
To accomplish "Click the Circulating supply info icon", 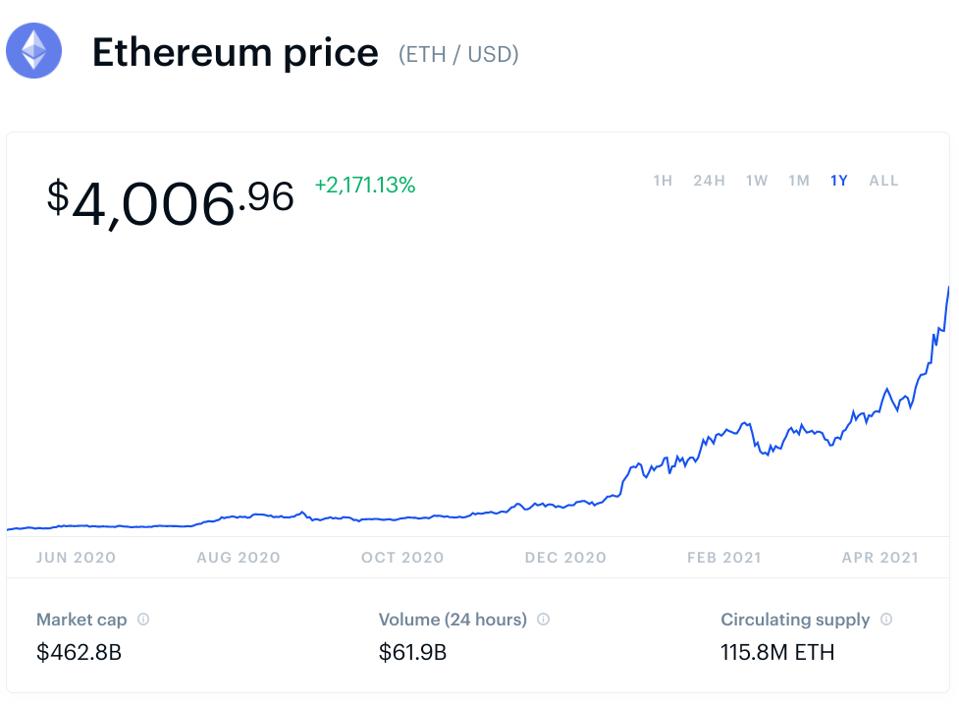I will pyautogui.click(x=886, y=620).
